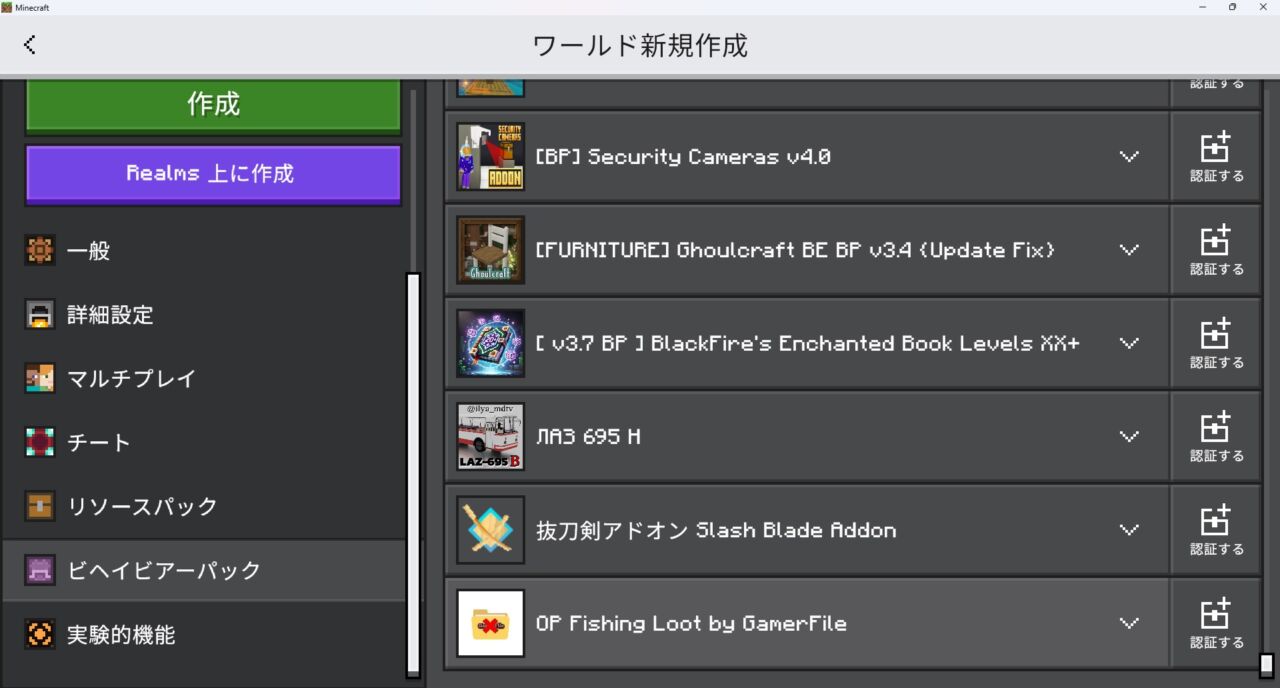
Task: Click Slash Blade crossed swords thumbnail
Action: 490,530
